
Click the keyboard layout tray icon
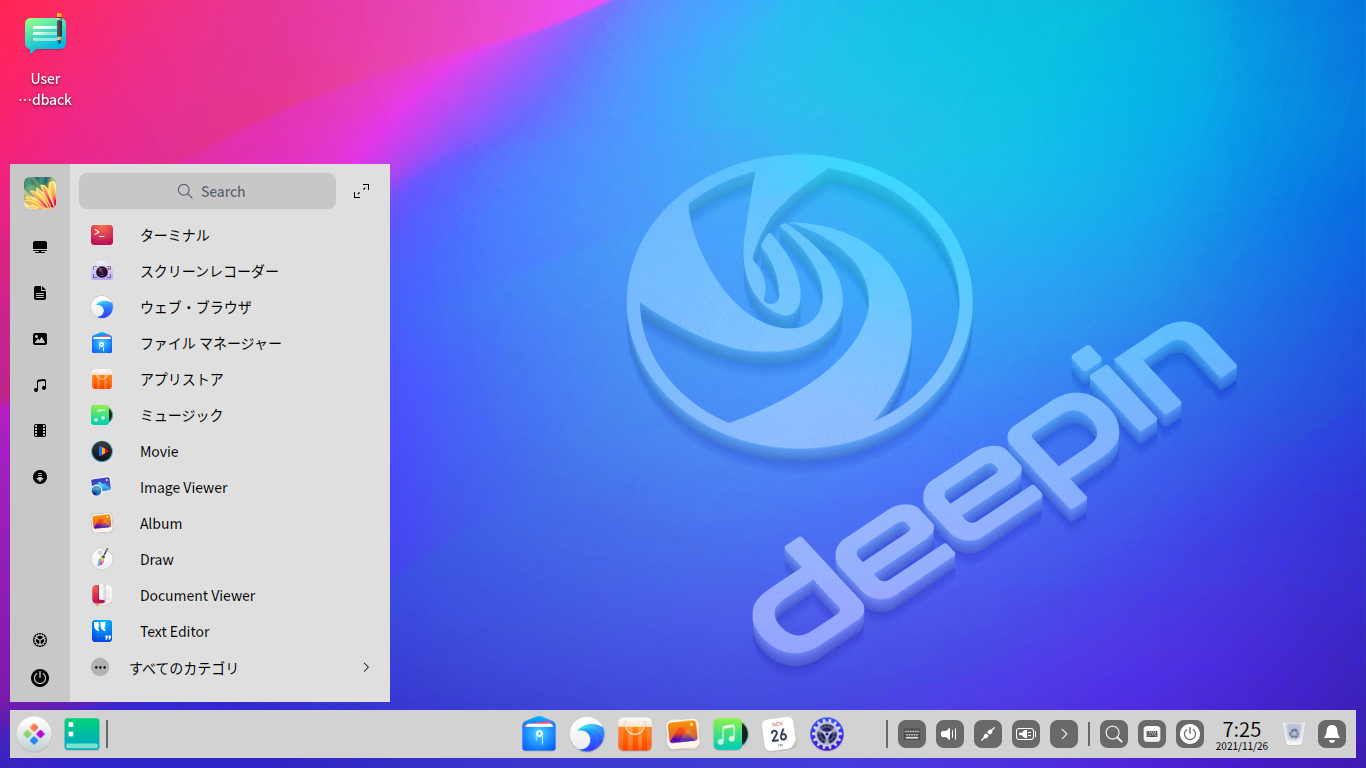911,734
